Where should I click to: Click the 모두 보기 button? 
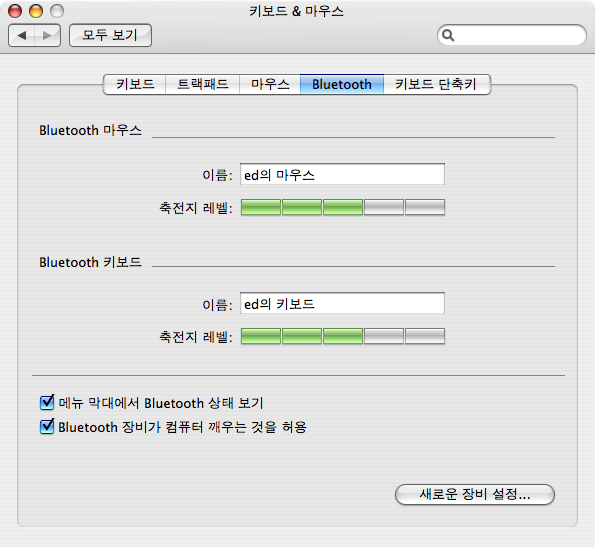[110, 35]
